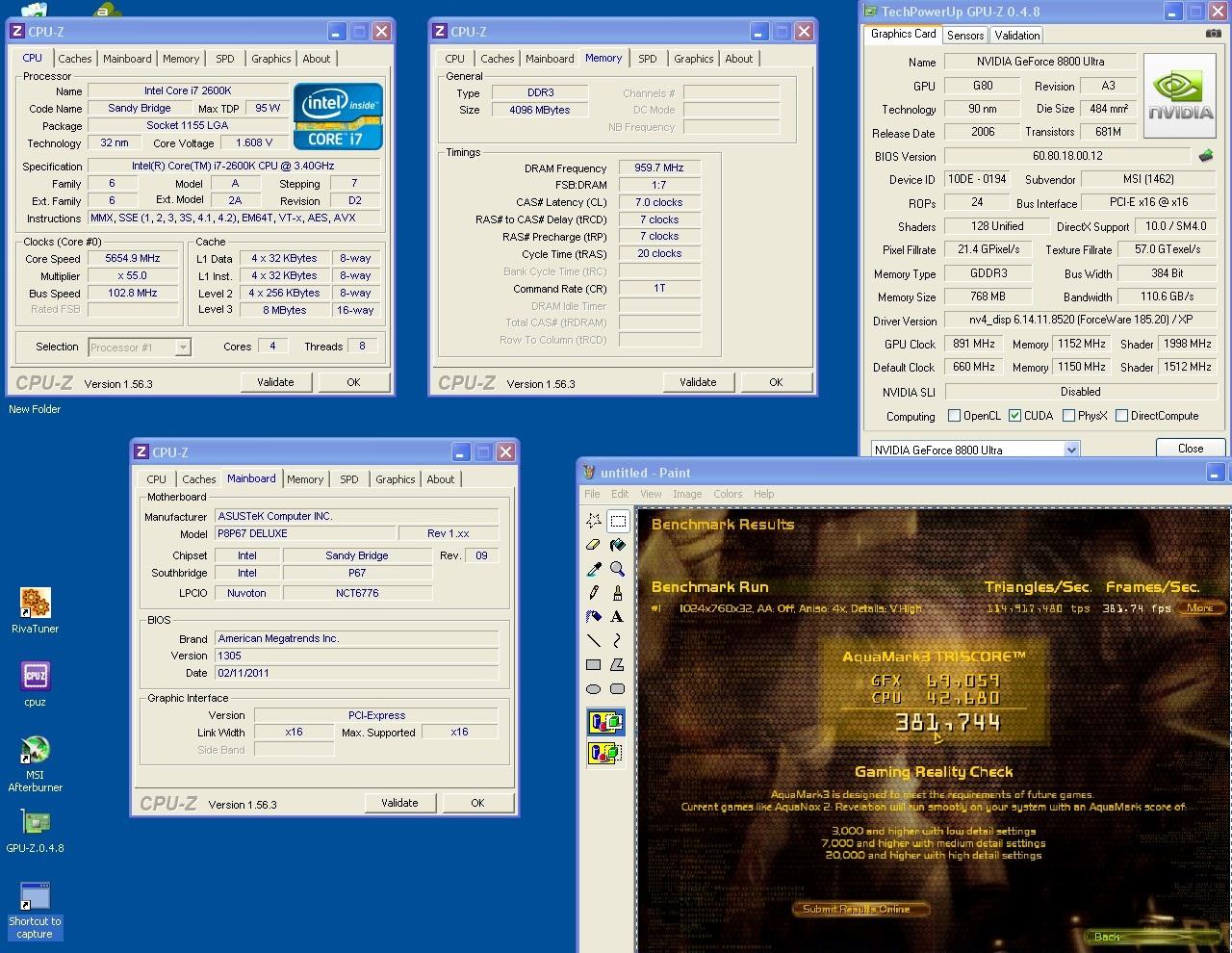1232x953 pixels.
Task: Select the Rectangle shape tool
Action: [594, 665]
